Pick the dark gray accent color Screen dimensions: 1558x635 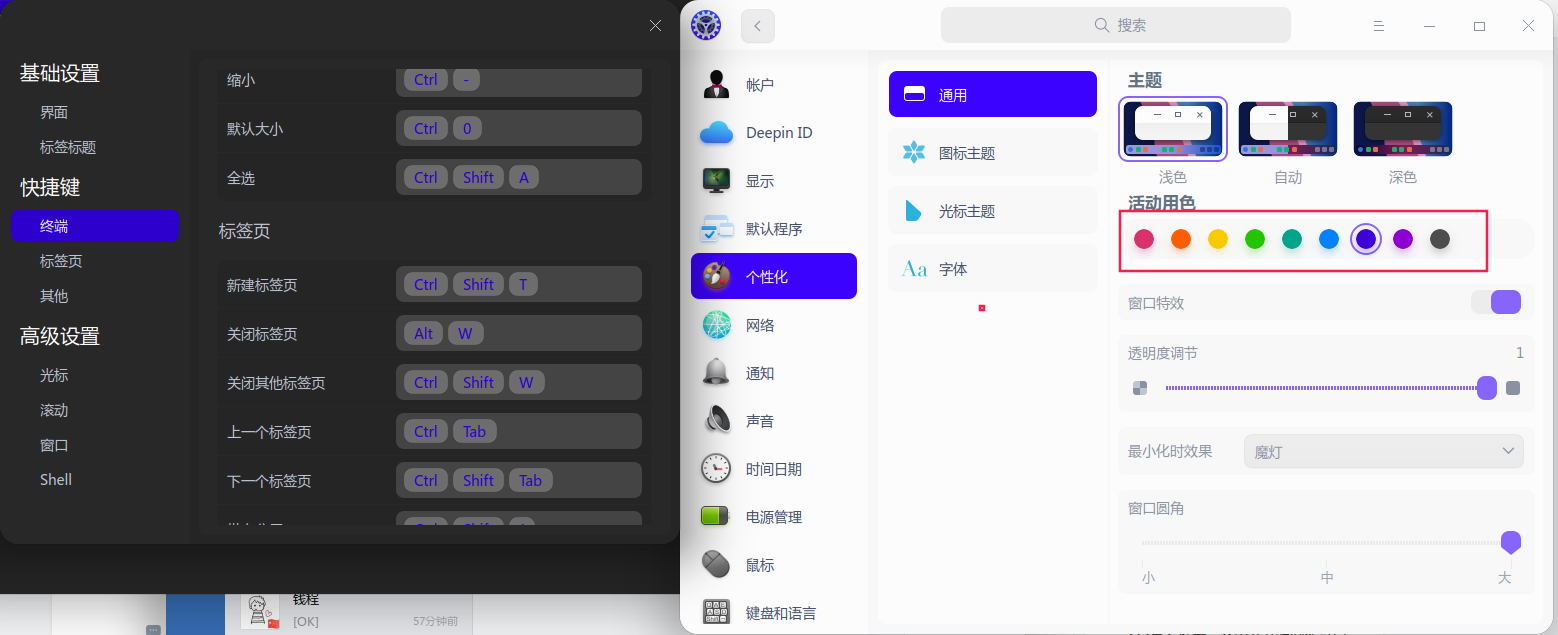[1440, 239]
